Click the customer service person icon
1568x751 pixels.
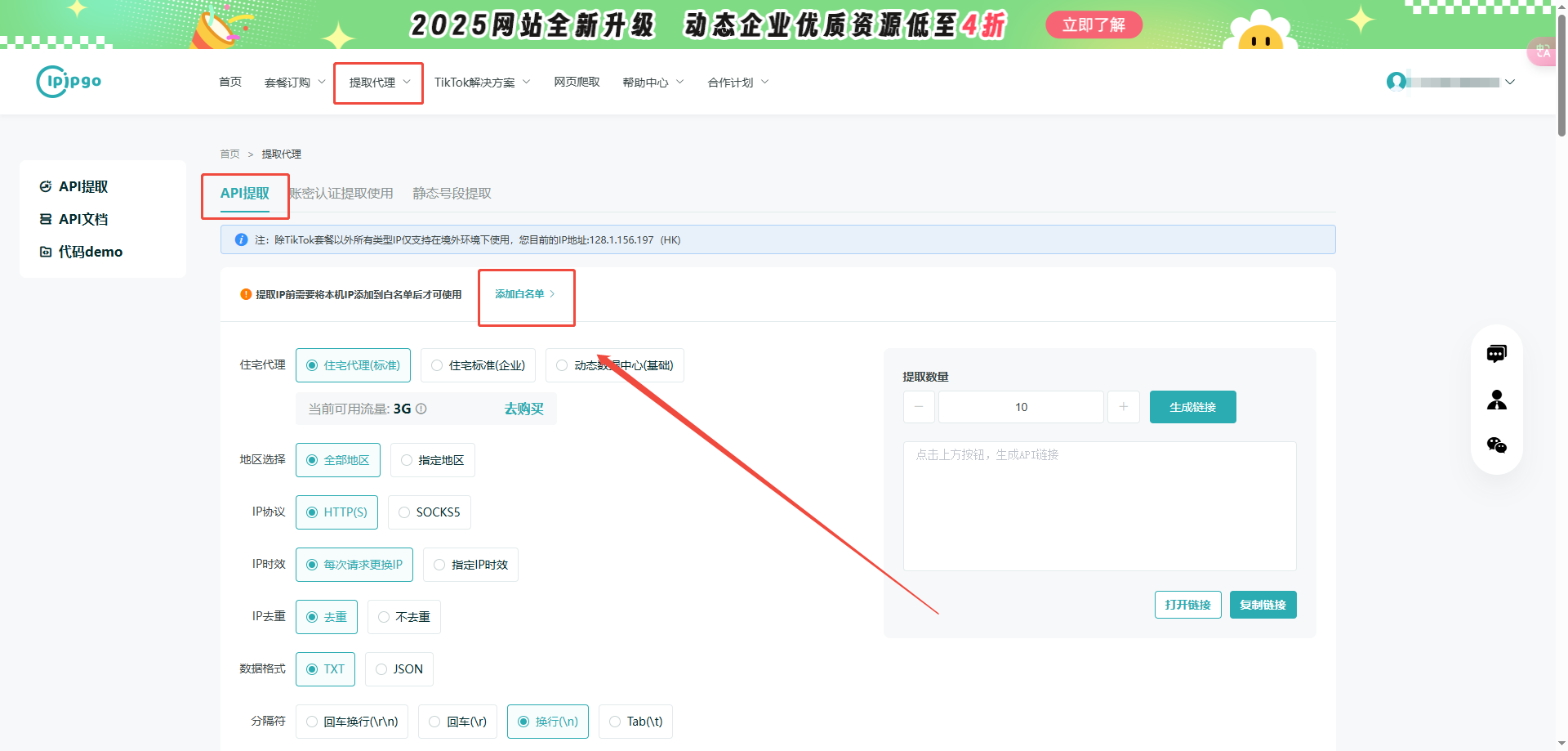tap(1496, 400)
